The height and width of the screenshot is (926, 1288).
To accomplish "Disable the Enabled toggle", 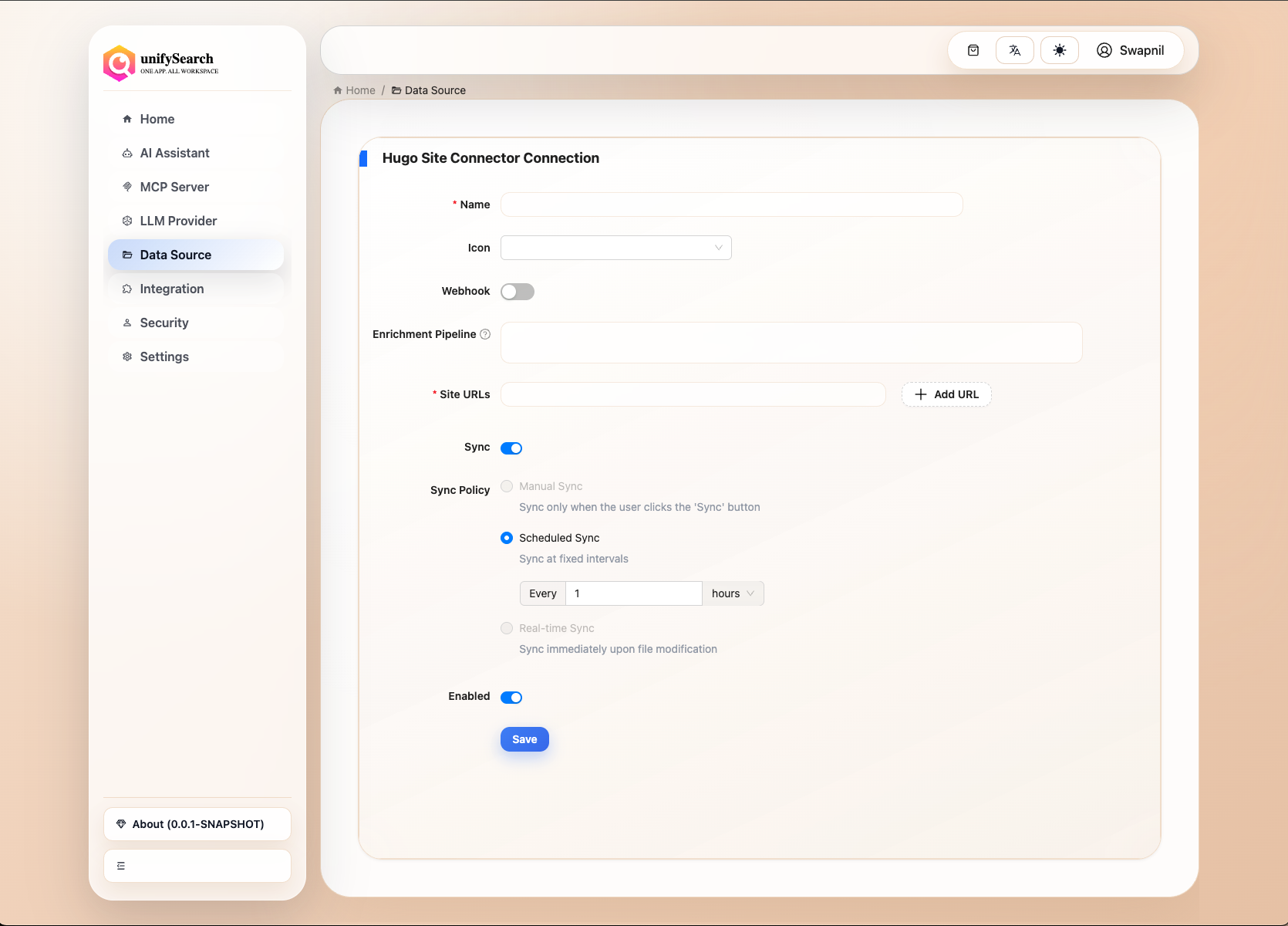I will (x=511, y=698).
